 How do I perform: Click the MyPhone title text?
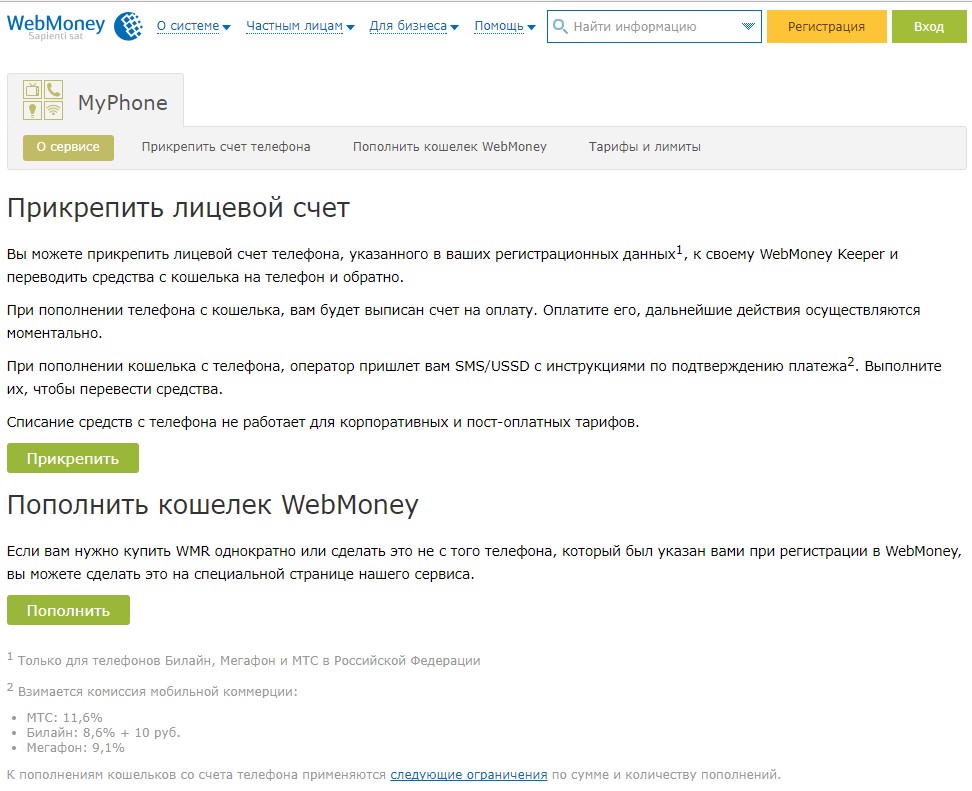pos(123,103)
